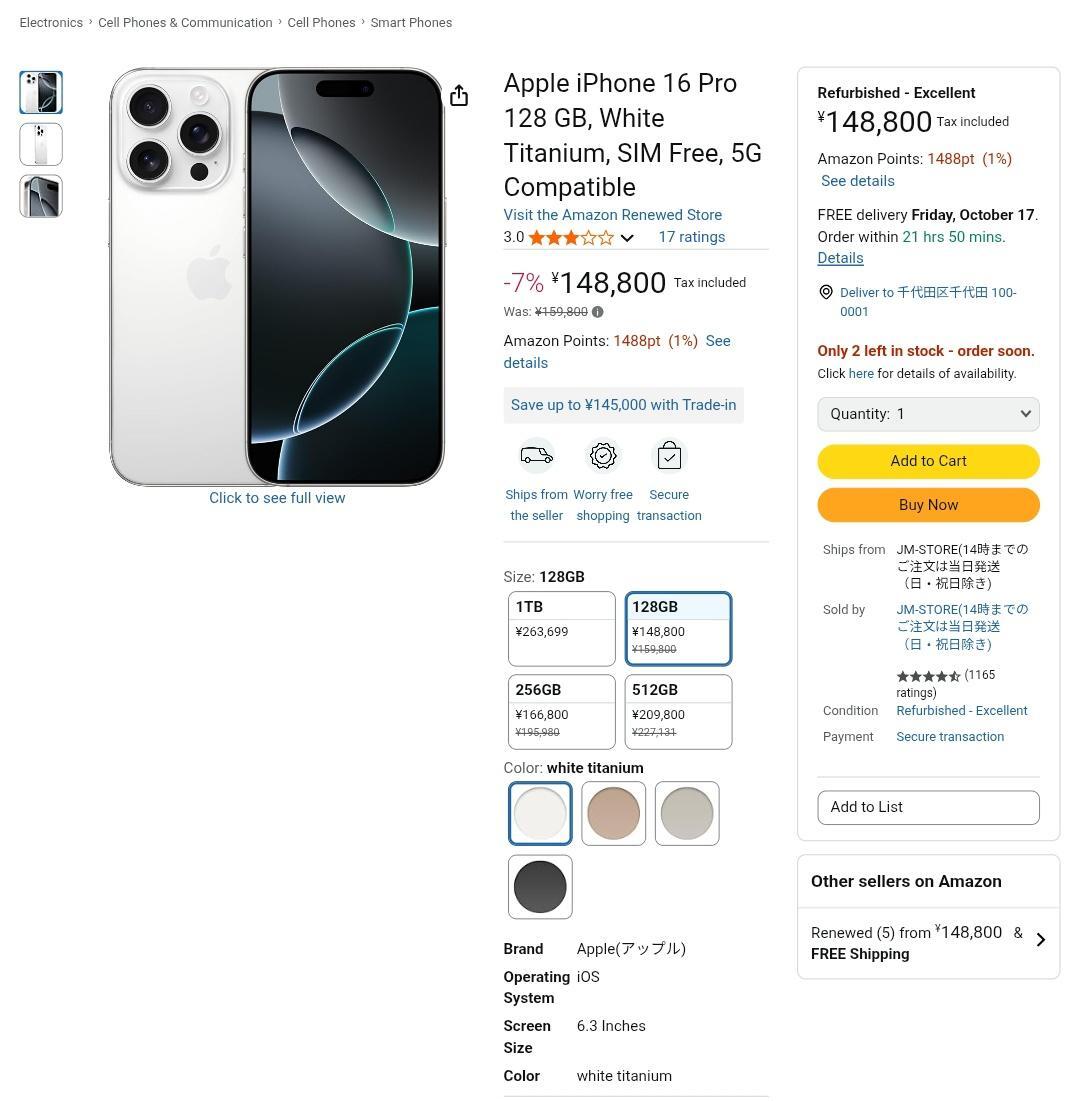Navigate to Electronics breadcrumb
Screen dimensions: 1065x1101
pos(51,22)
